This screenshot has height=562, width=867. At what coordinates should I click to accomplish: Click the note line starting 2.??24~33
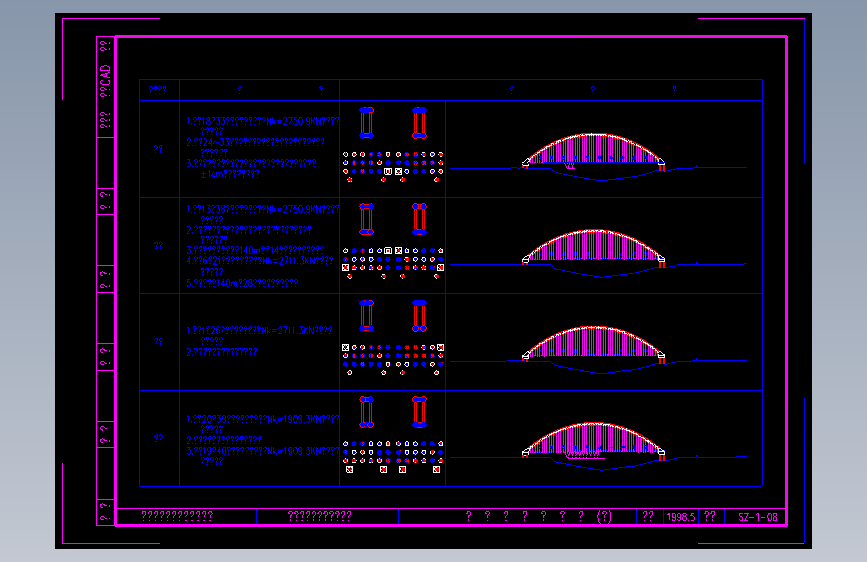255,142
